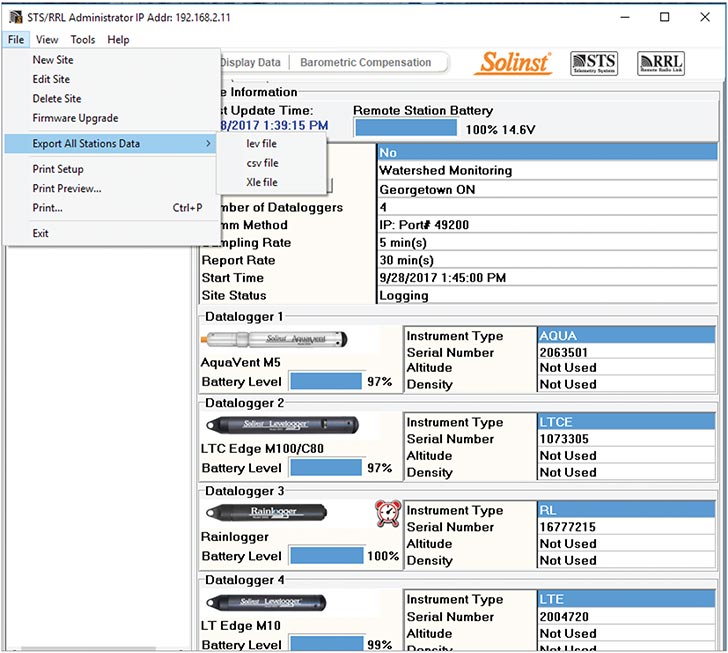Click 'Logging' site status value
Screen dimensions: 728x653
click(x=403, y=296)
